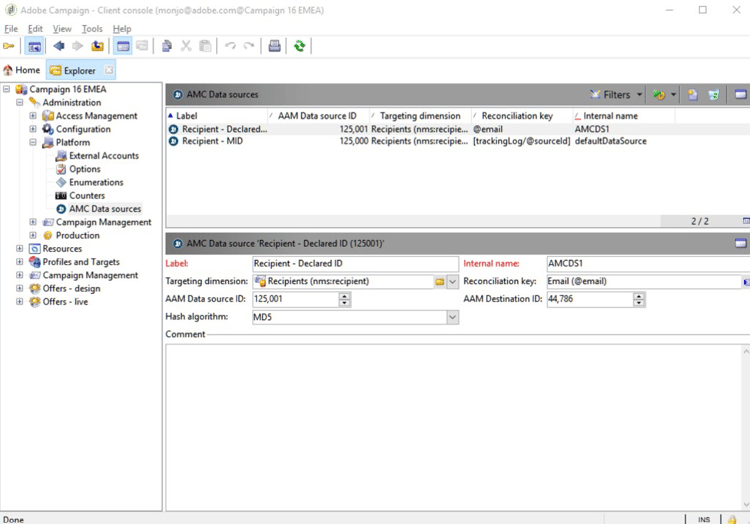750x524 pixels.
Task: Click the Print toolbar icon
Action: (x=274, y=46)
